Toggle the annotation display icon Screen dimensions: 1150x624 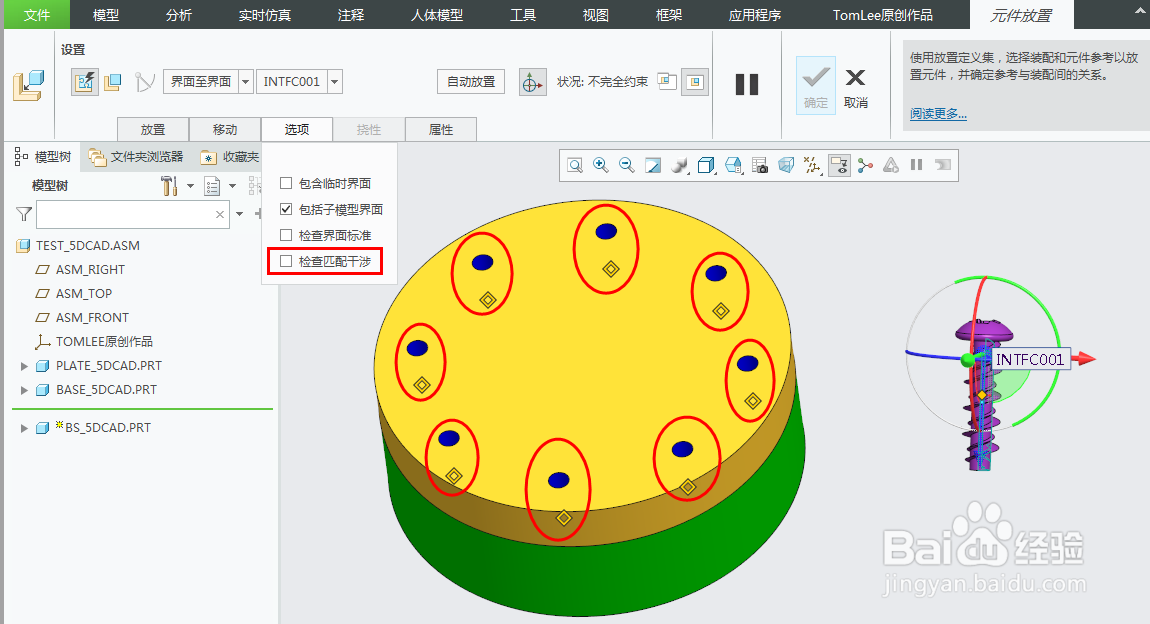point(839,165)
